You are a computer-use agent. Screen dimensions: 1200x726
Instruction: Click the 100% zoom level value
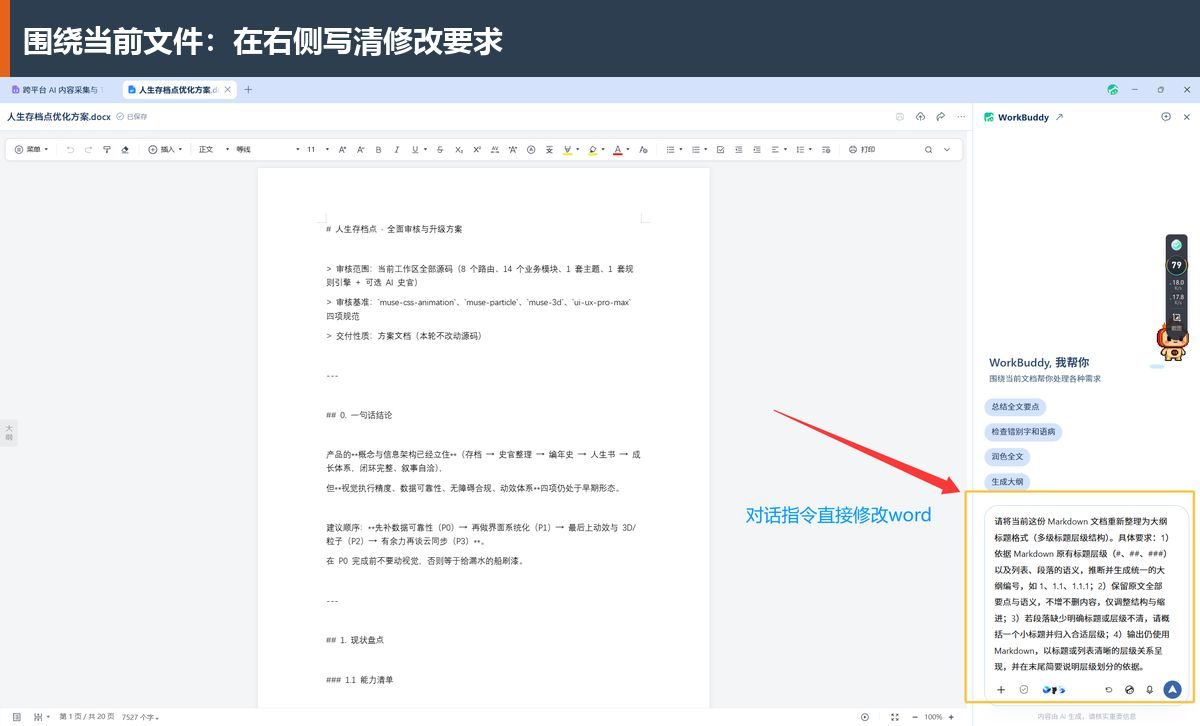pyautogui.click(x=933, y=717)
